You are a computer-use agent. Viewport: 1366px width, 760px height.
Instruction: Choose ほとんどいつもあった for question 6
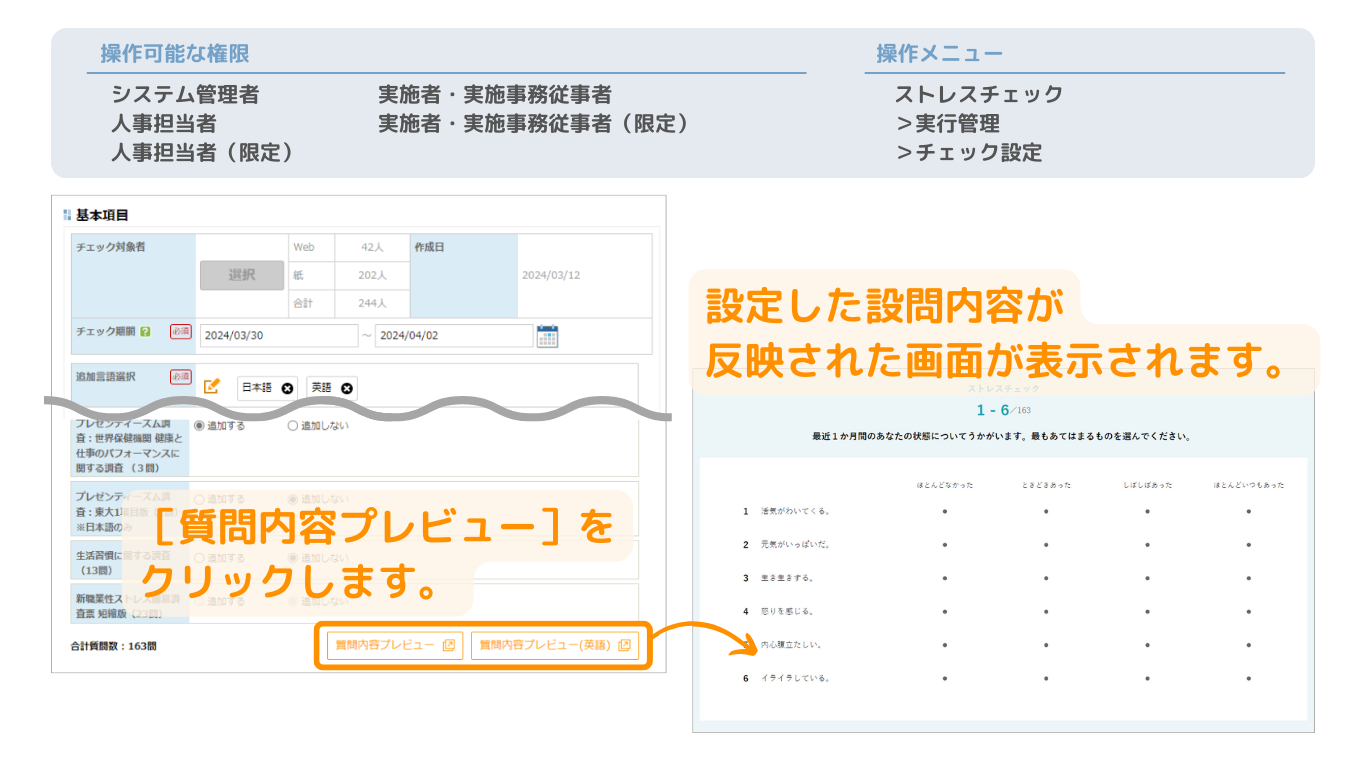point(1248,678)
